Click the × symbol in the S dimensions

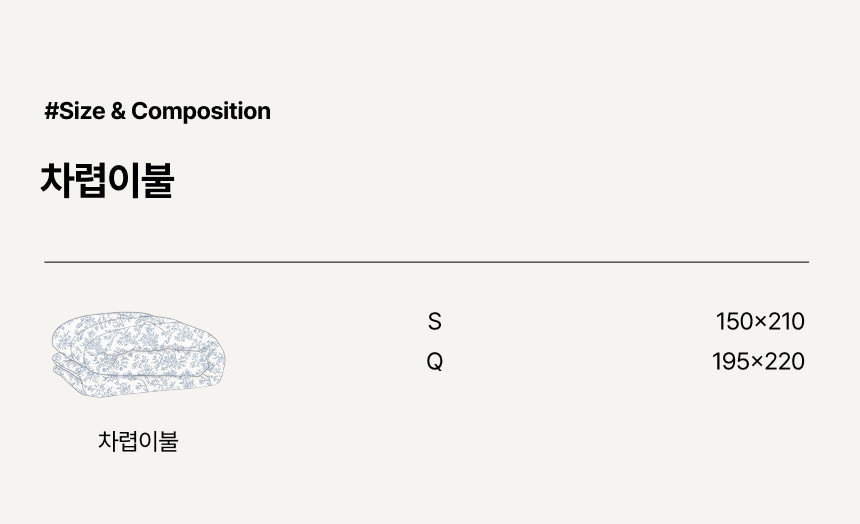pos(760,322)
